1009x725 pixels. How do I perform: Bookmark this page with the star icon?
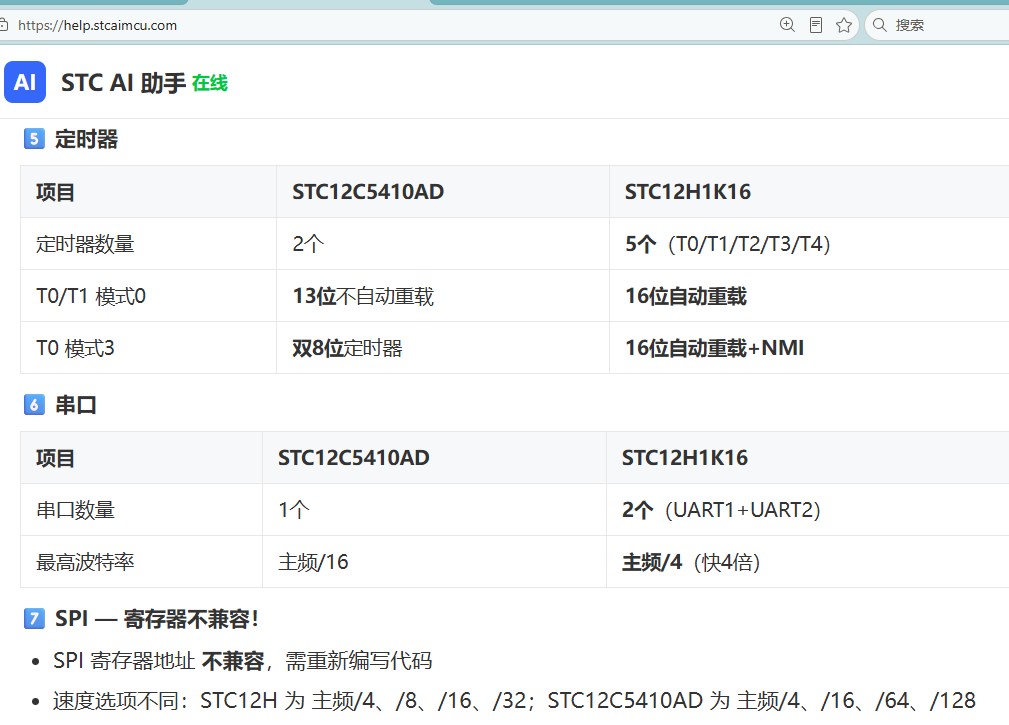(x=844, y=25)
